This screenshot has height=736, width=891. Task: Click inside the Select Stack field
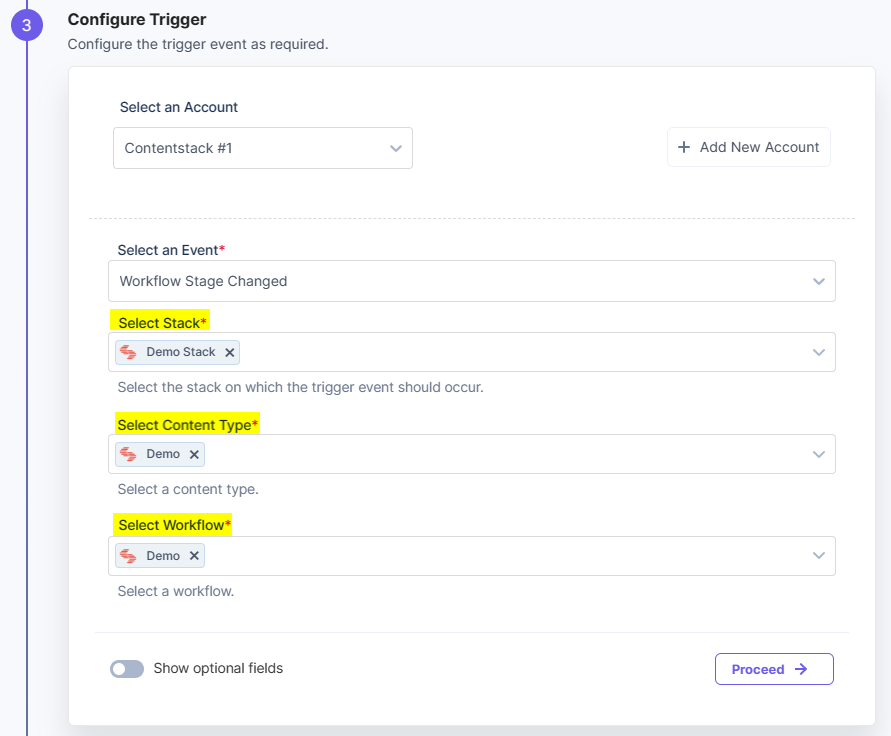pos(472,352)
